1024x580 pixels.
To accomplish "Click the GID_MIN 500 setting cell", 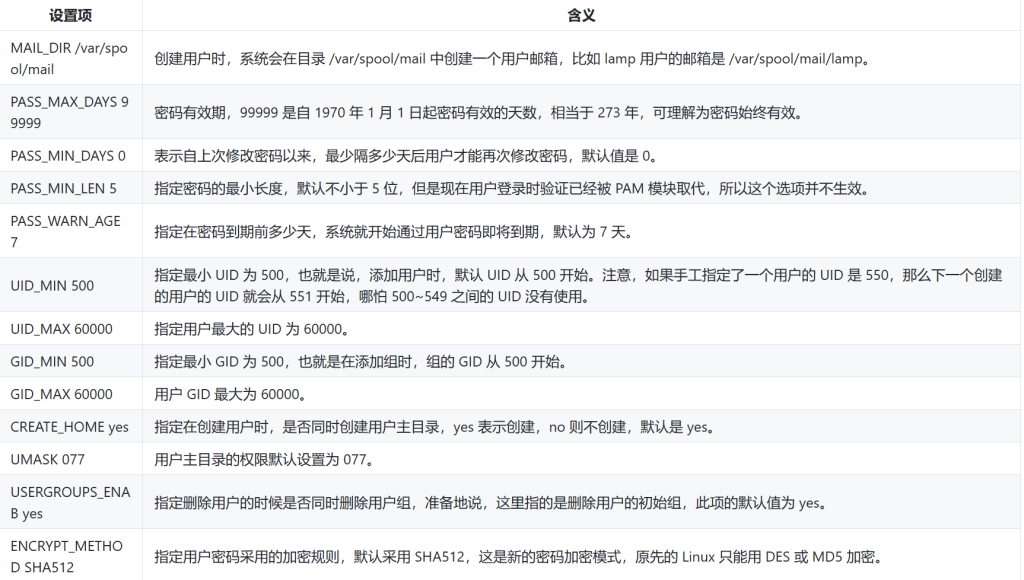I will [52, 361].
